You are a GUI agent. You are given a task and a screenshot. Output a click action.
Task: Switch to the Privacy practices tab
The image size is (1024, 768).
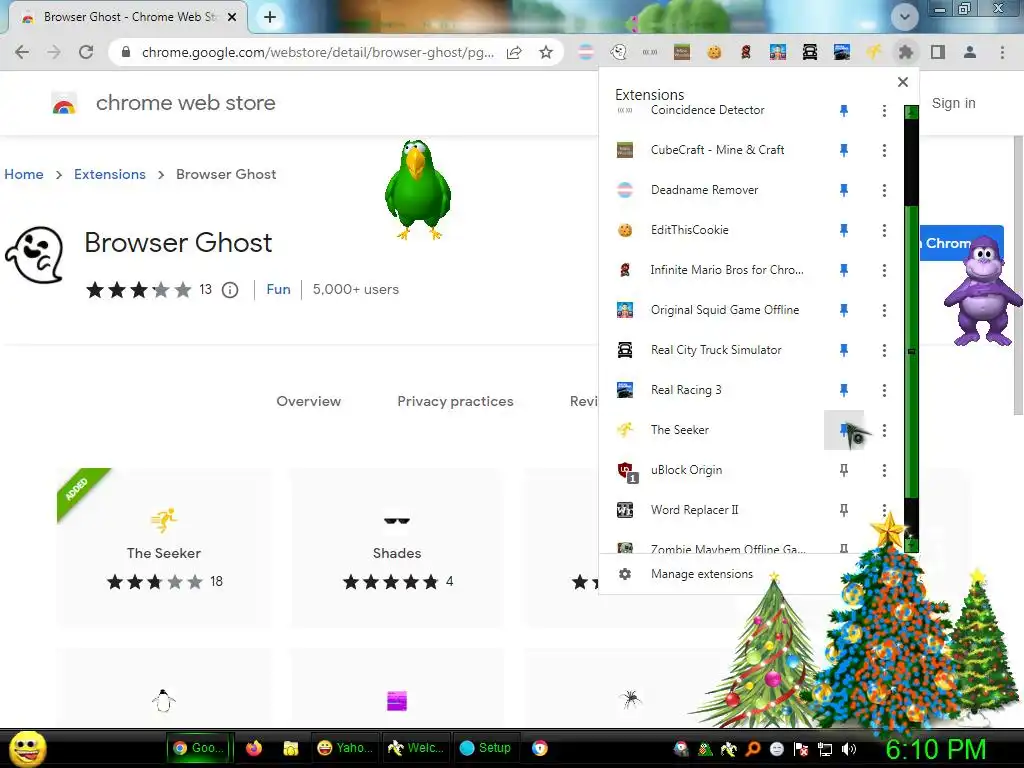(x=455, y=402)
